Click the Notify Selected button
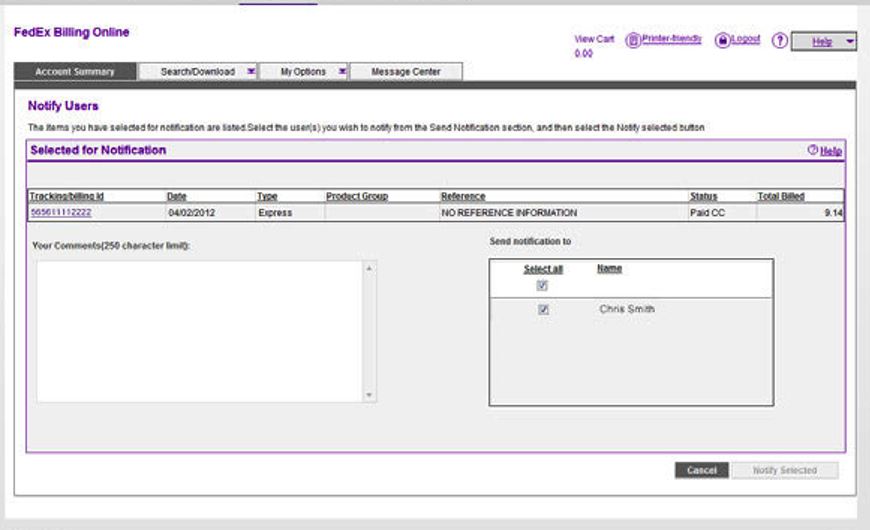 point(785,470)
